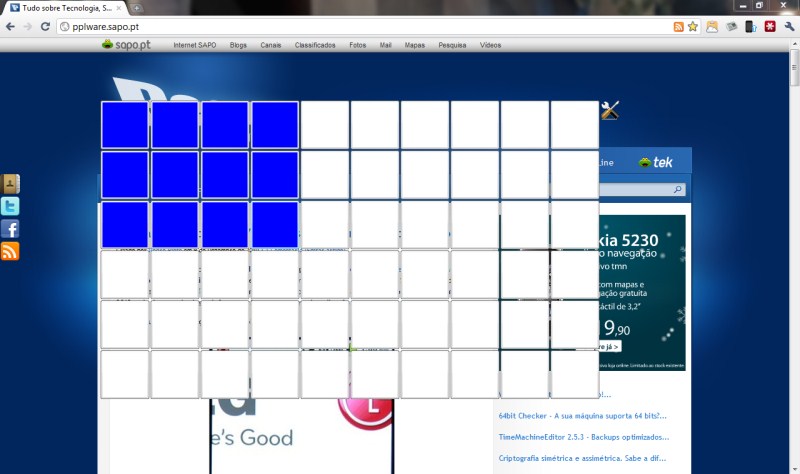The width and height of the screenshot is (800, 474).
Task: Select the Tudo sobre Tecnologia tab
Action: coord(66,8)
